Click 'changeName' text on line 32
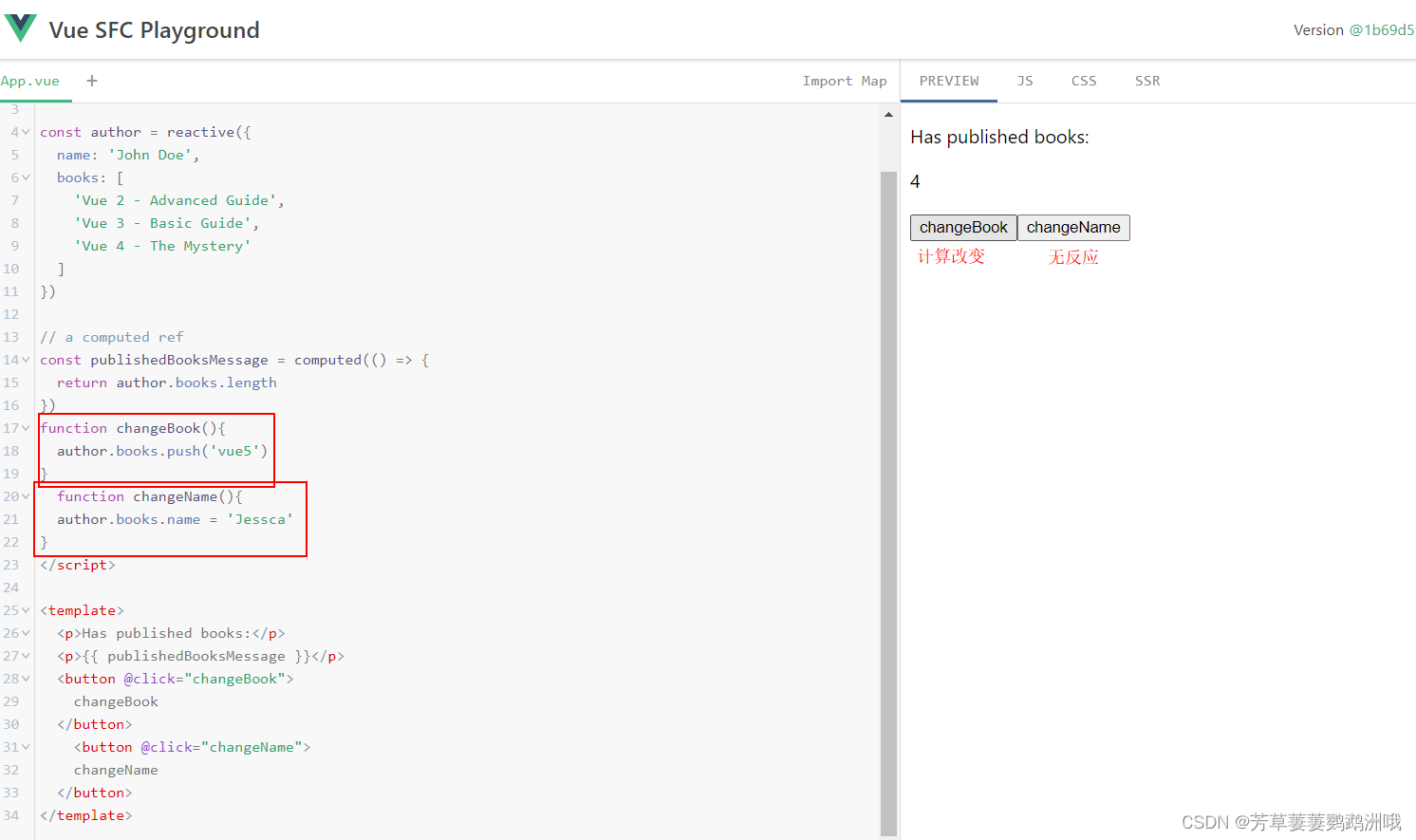 coord(116,770)
